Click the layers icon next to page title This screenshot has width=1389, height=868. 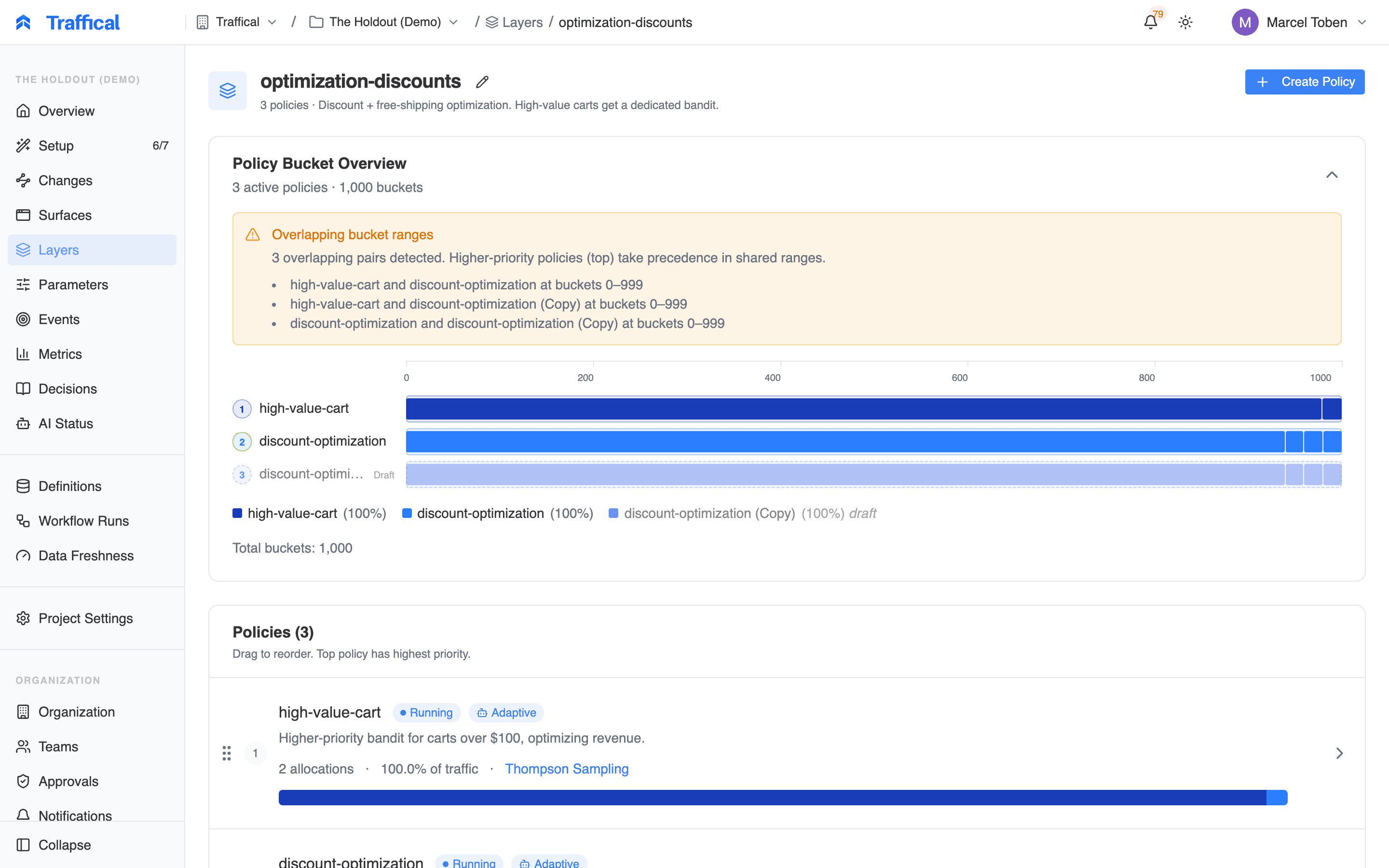(x=228, y=91)
